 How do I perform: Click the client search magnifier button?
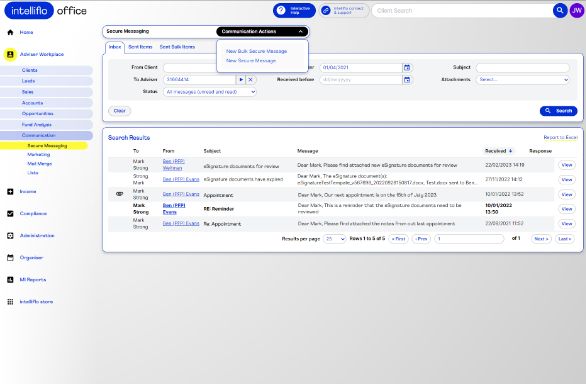tap(560, 10)
